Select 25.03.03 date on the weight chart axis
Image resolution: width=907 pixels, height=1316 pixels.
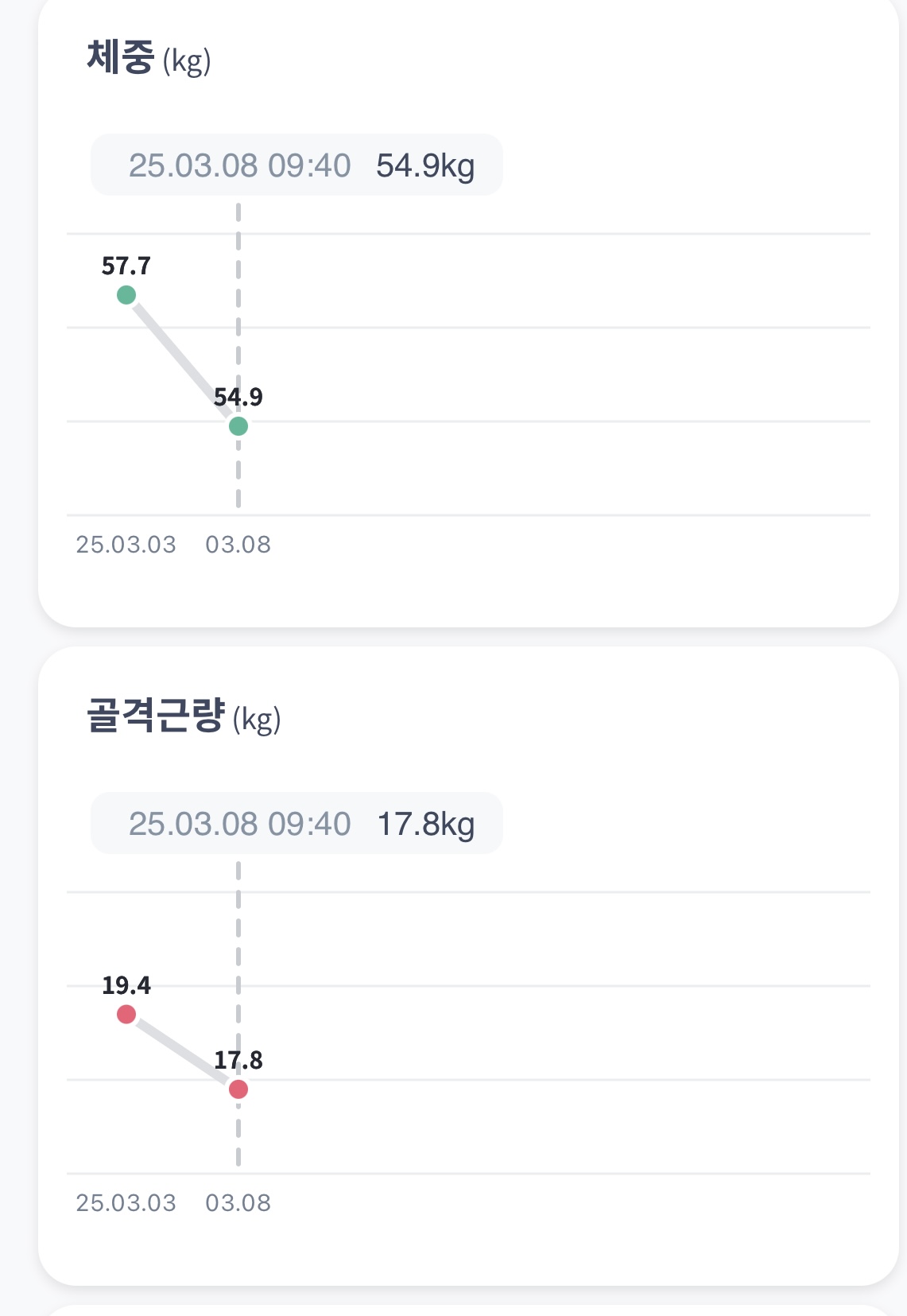(126, 545)
